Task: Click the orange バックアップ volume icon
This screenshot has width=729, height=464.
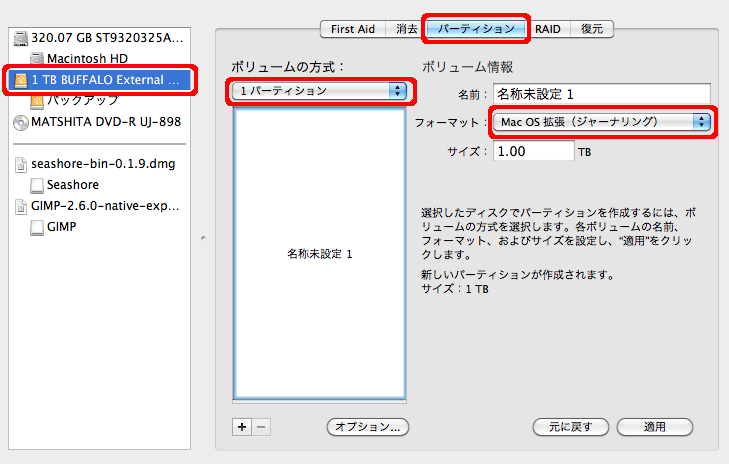Action: 37,100
